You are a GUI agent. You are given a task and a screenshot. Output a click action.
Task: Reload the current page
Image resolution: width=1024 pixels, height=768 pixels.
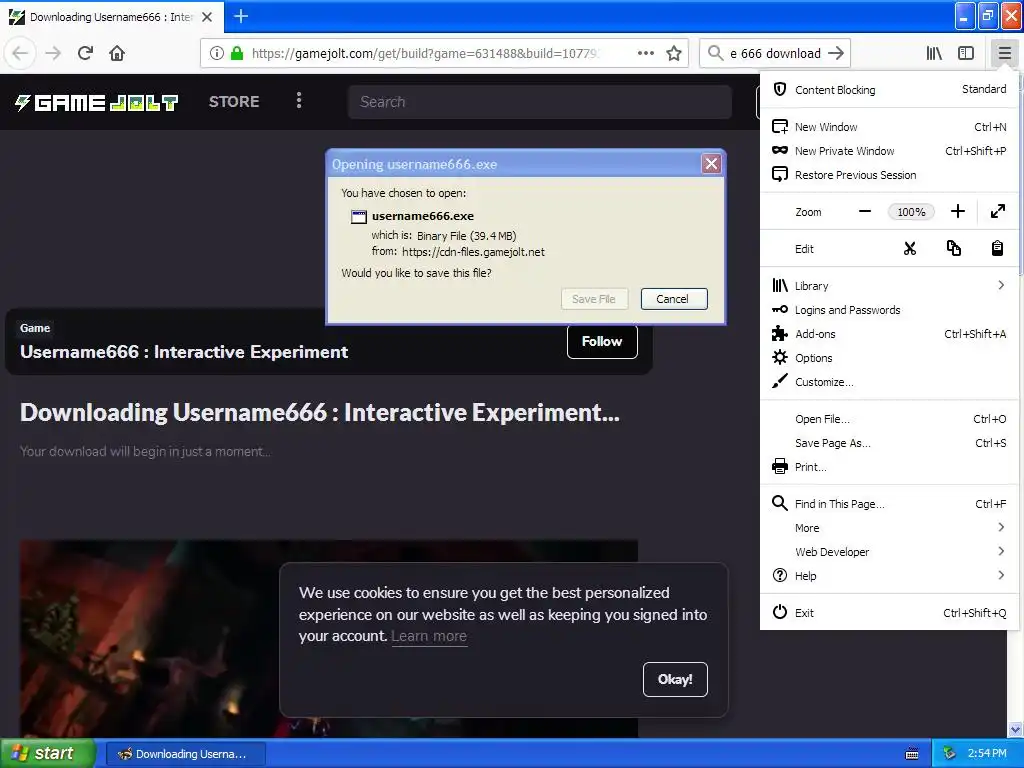coord(85,54)
